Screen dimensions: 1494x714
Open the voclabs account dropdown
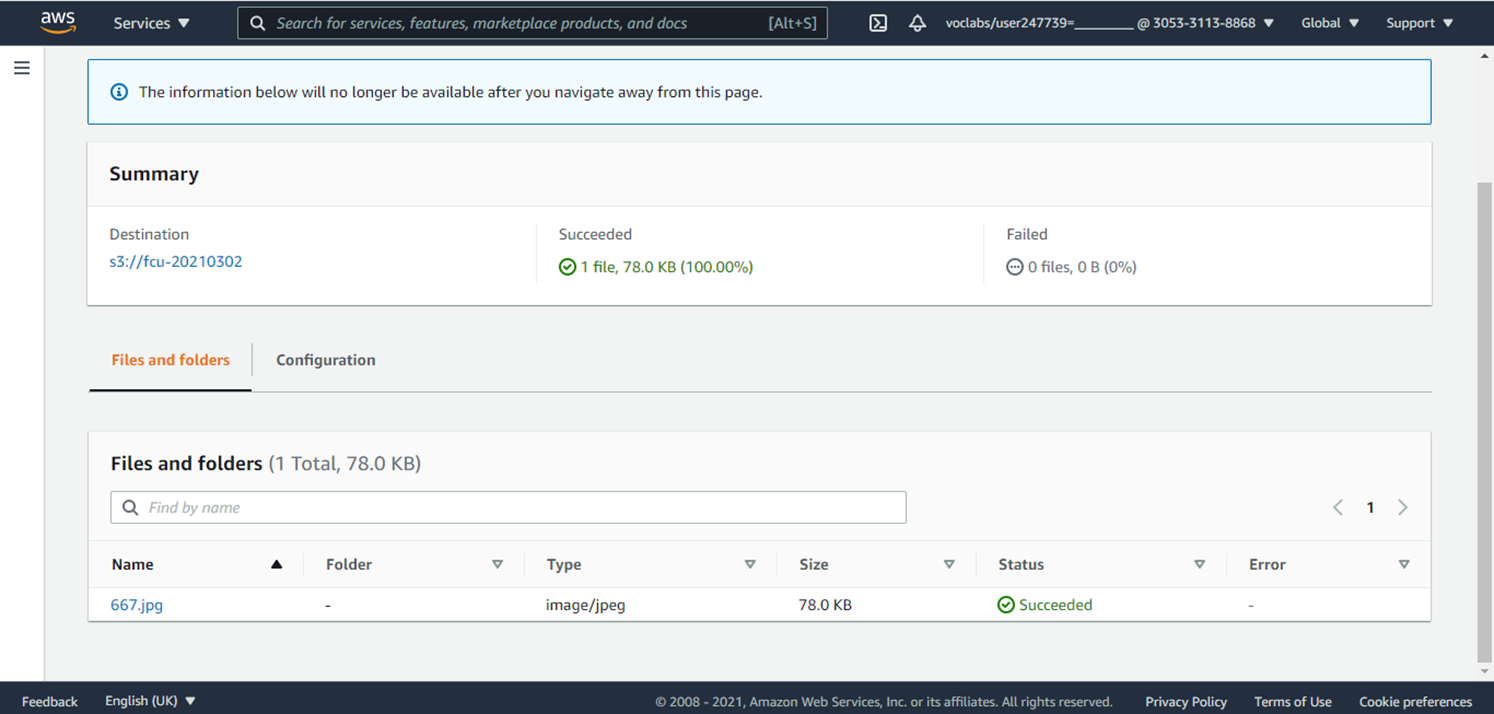1109,23
